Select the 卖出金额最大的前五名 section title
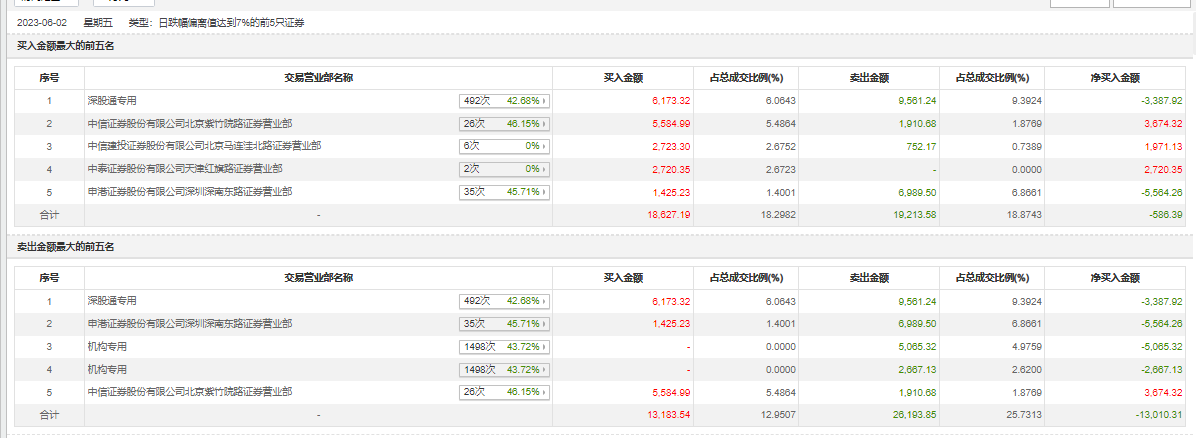 point(66,246)
